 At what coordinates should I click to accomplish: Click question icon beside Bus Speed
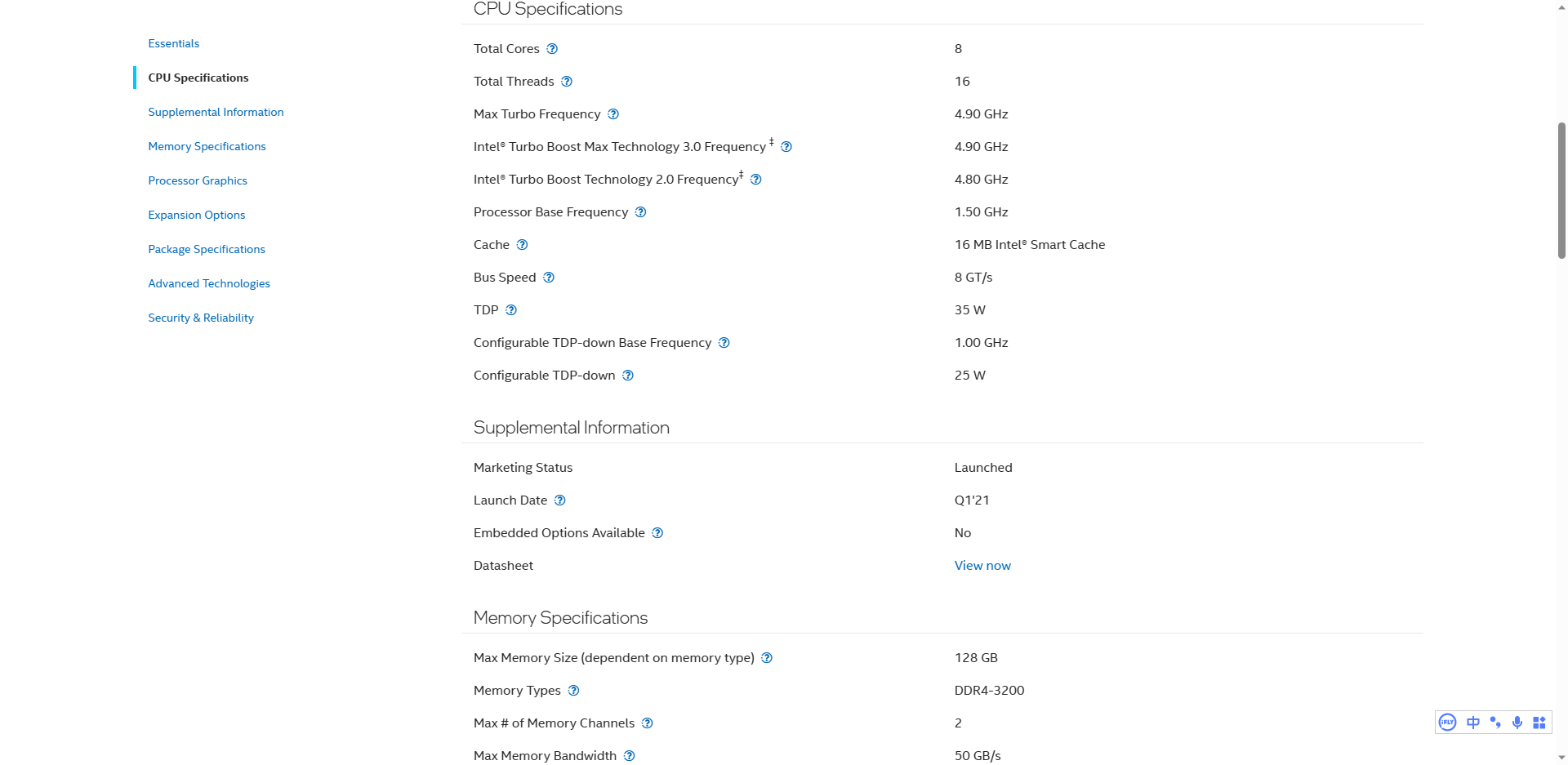[x=549, y=278]
